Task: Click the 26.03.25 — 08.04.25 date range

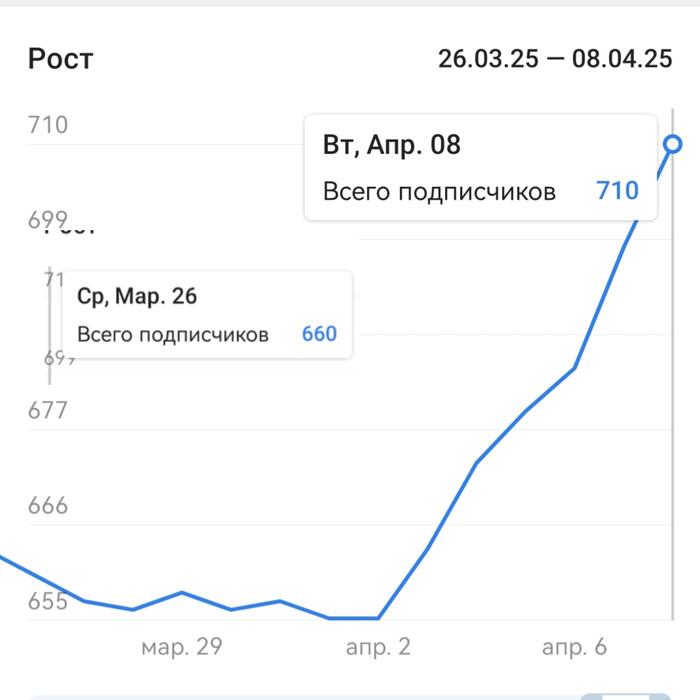Action: click(555, 59)
